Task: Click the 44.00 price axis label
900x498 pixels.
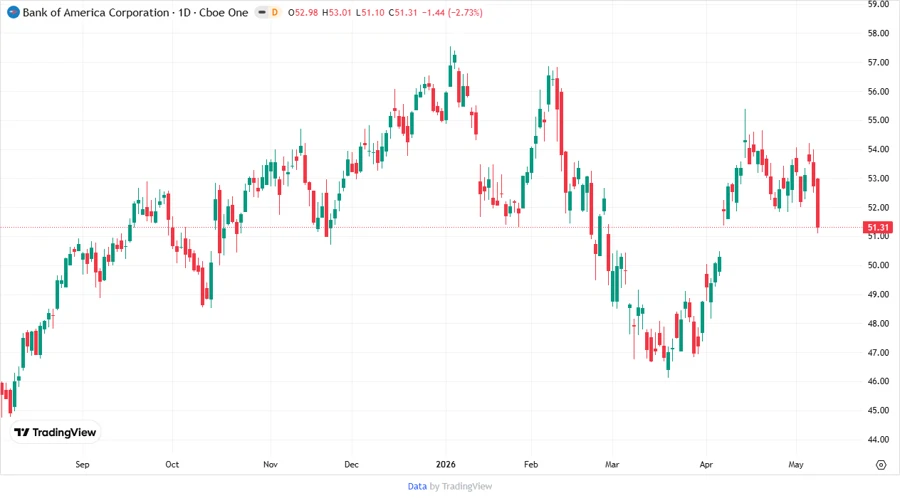Action: [x=878, y=439]
